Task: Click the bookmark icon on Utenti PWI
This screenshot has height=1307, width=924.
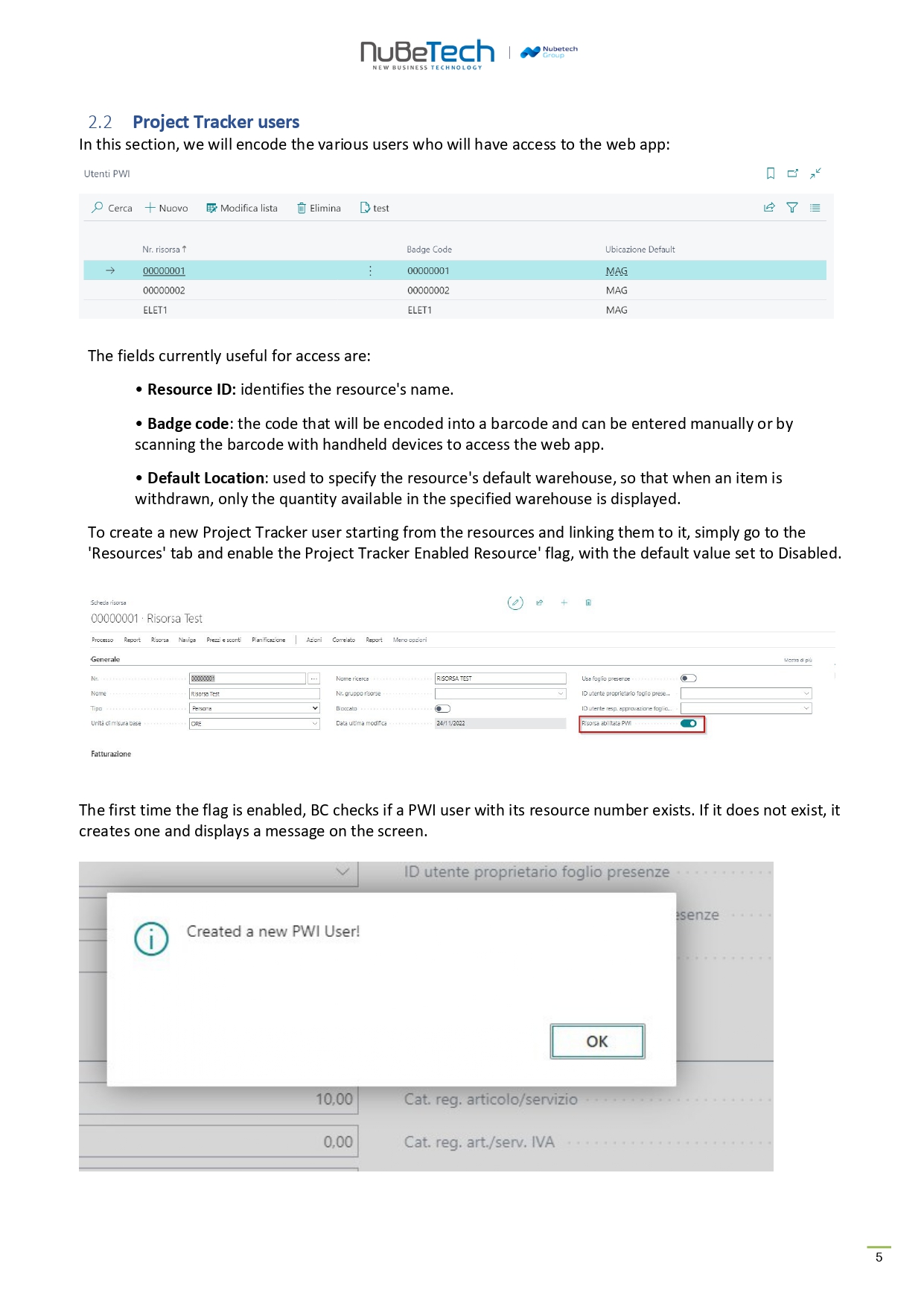Action: pos(771,174)
